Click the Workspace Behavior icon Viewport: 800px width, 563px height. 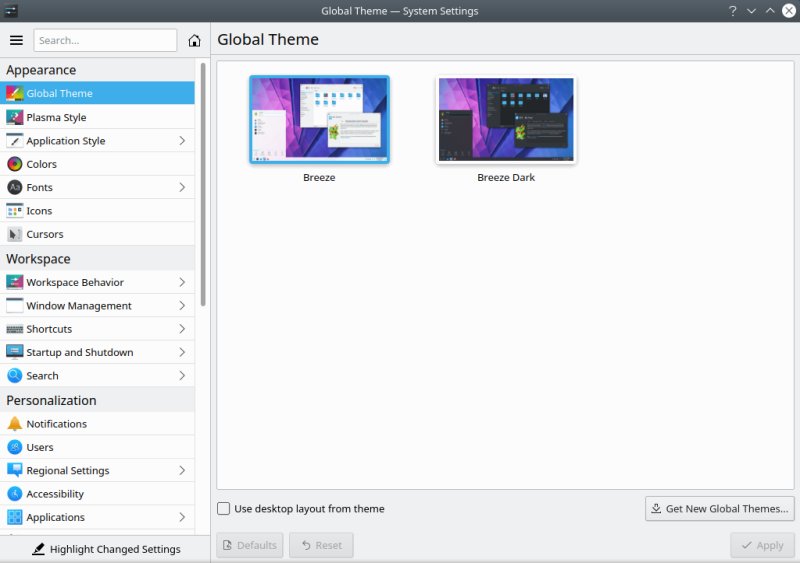point(15,282)
